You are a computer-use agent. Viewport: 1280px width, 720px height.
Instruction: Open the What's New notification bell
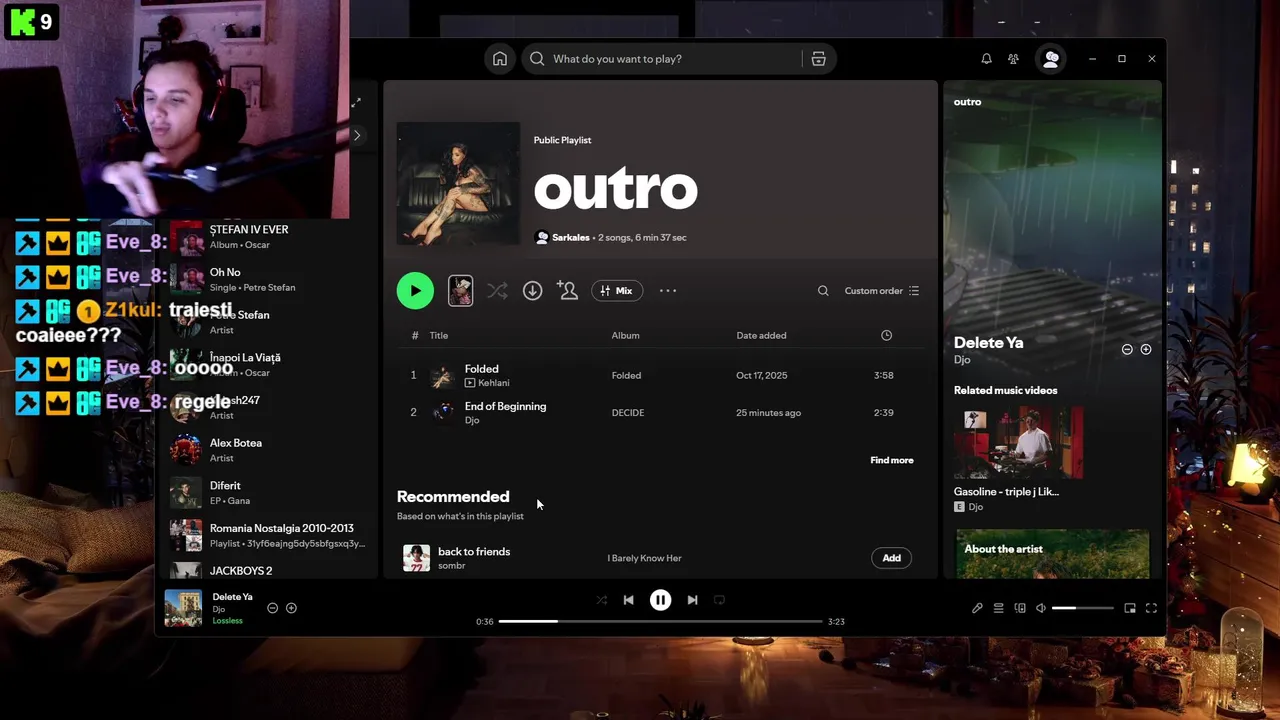[x=986, y=59]
